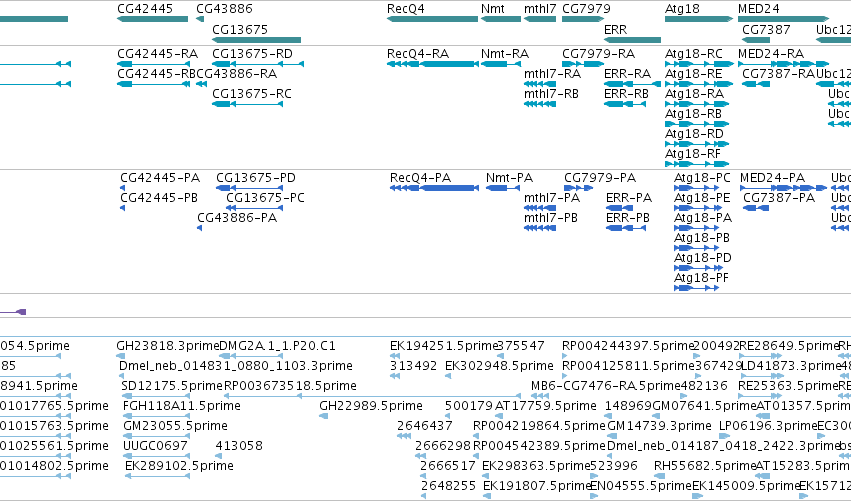Select protein CG7387-PA
This screenshot has height=501, width=851.
(779, 198)
